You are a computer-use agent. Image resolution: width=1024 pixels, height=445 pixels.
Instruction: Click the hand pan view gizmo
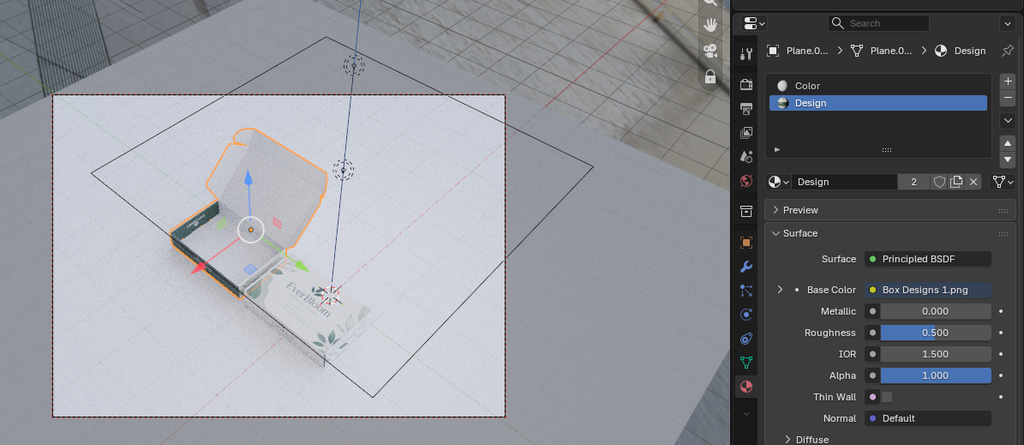711,25
